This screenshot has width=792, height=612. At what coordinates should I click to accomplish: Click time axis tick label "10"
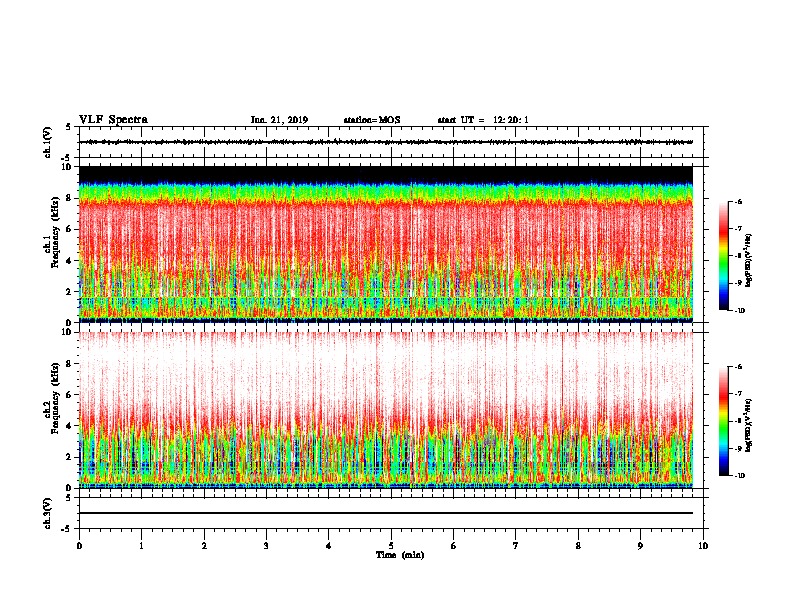click(703, 546)
